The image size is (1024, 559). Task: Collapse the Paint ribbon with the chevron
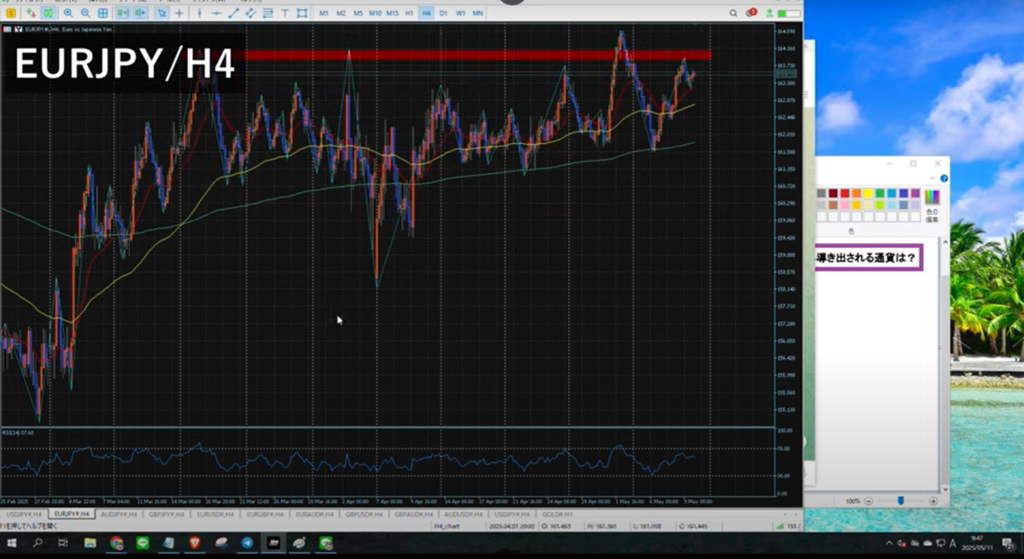coord(933,178)
